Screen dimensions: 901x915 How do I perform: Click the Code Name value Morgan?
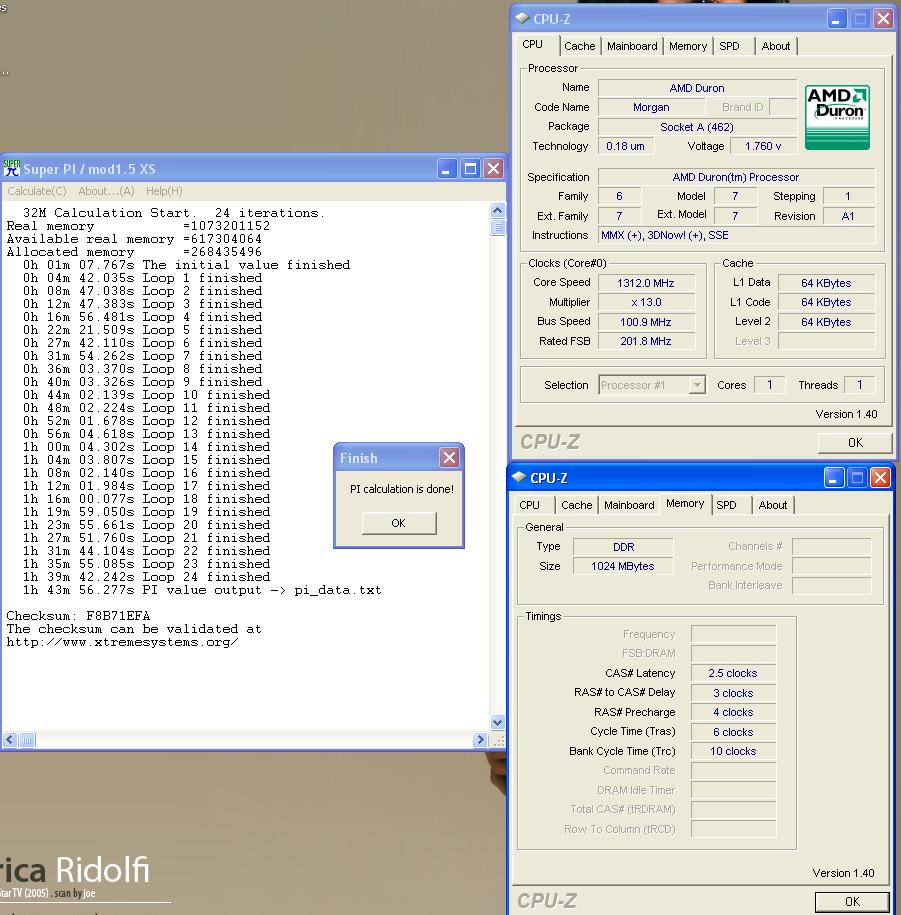pos(651,107)
